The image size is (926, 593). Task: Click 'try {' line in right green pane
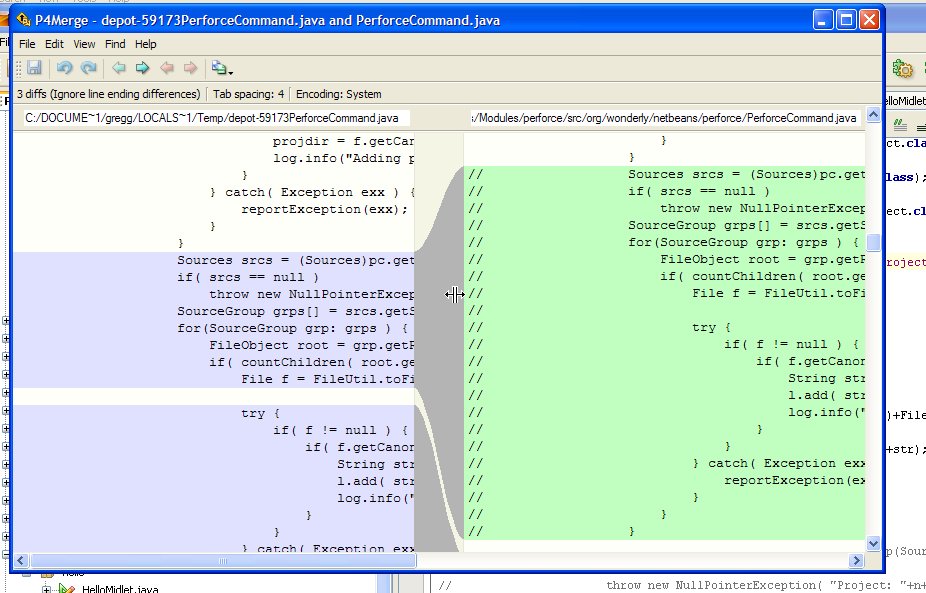pos(712,328)
